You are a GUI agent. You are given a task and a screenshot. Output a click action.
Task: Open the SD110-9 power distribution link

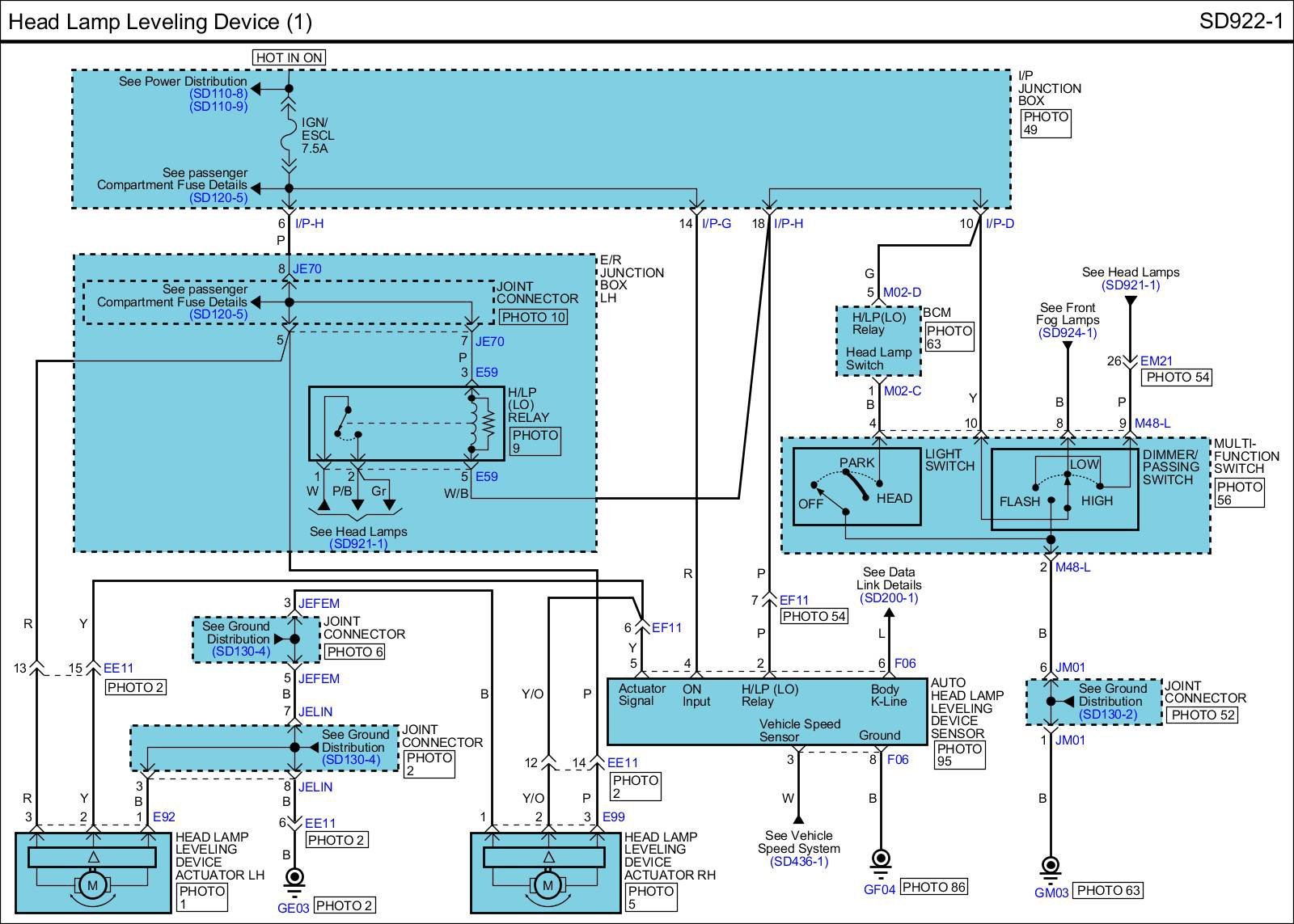pos(218,106)
